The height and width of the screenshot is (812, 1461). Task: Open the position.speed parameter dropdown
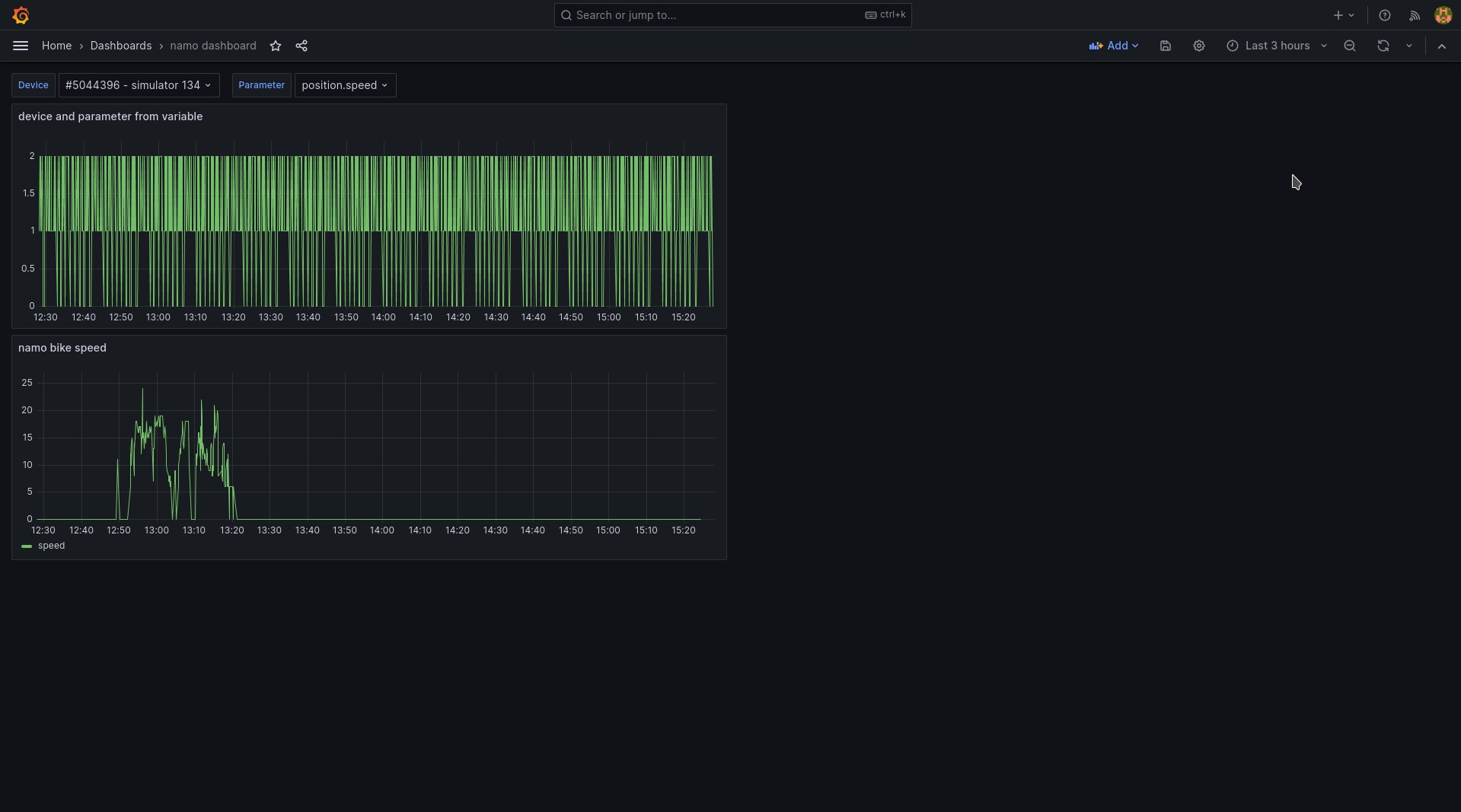[344, 85]
